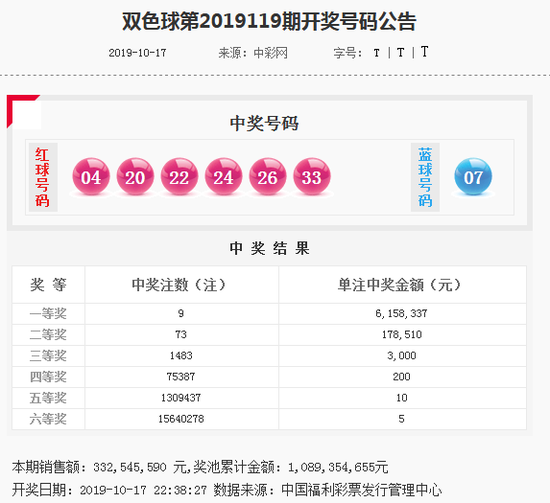This screenshot has width=550, height=503.
Task: Click the 一等奖 row label
Action: point(48,314)
